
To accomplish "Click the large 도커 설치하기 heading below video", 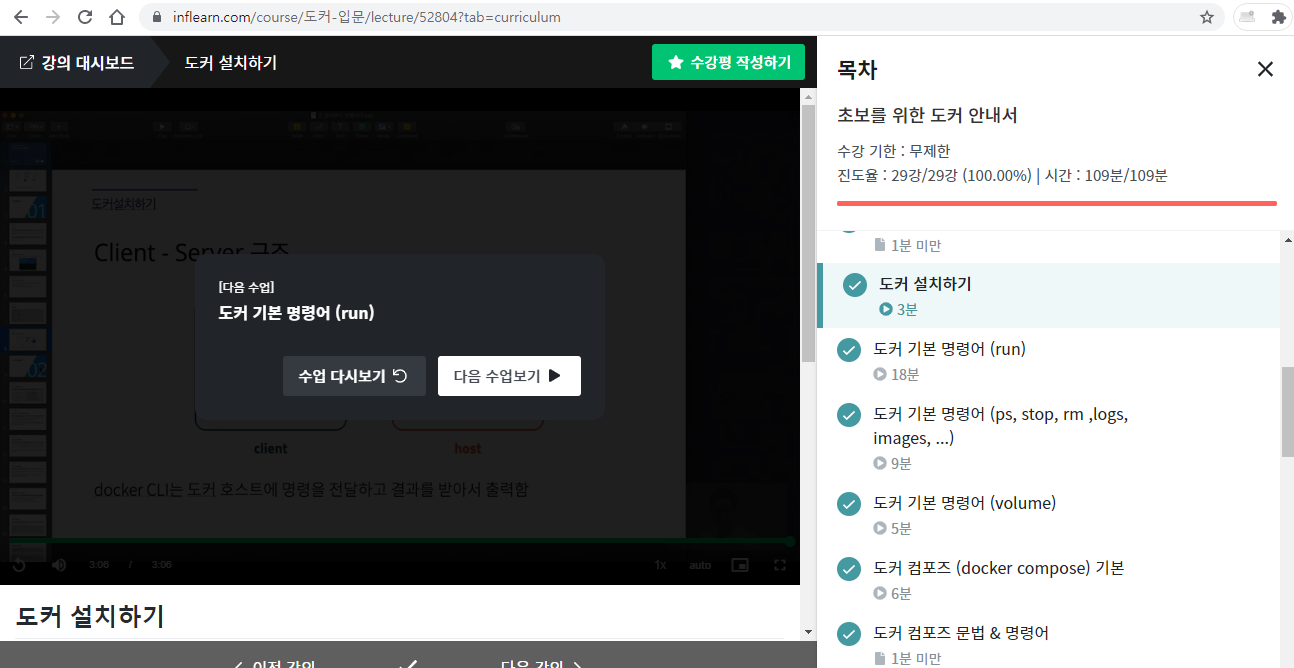I will 90,616.
